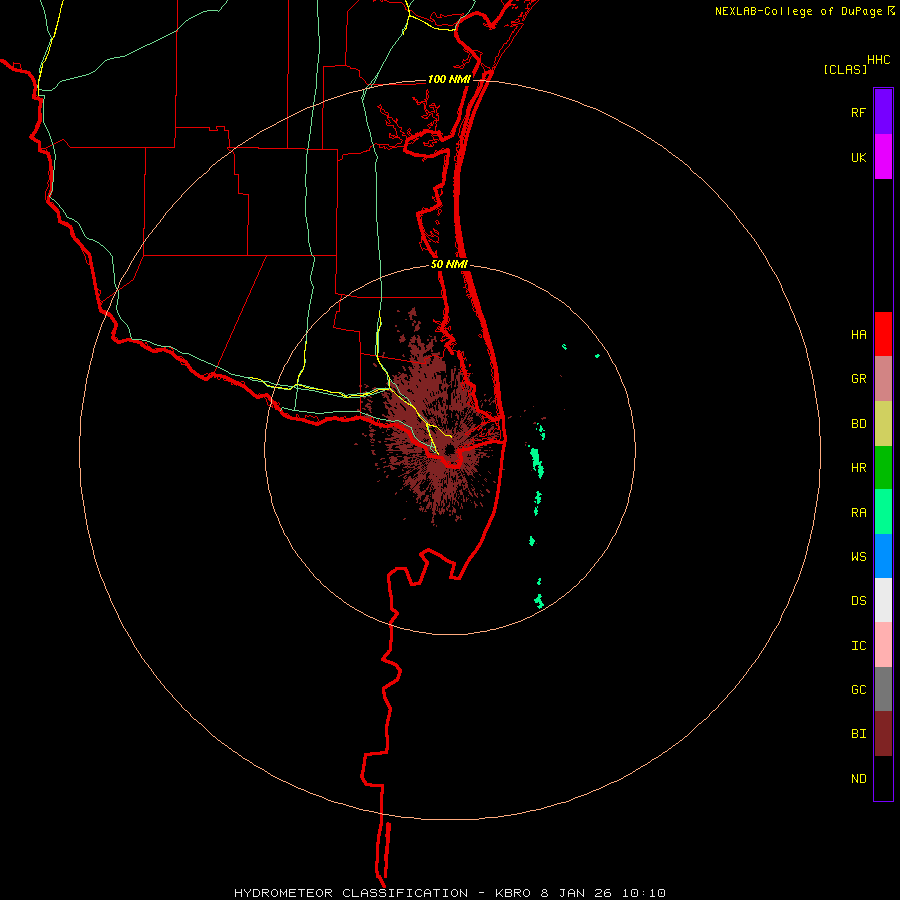Click the UK legend label
The height and width of the screenshot is (900, 900).
tap(859, 157)
